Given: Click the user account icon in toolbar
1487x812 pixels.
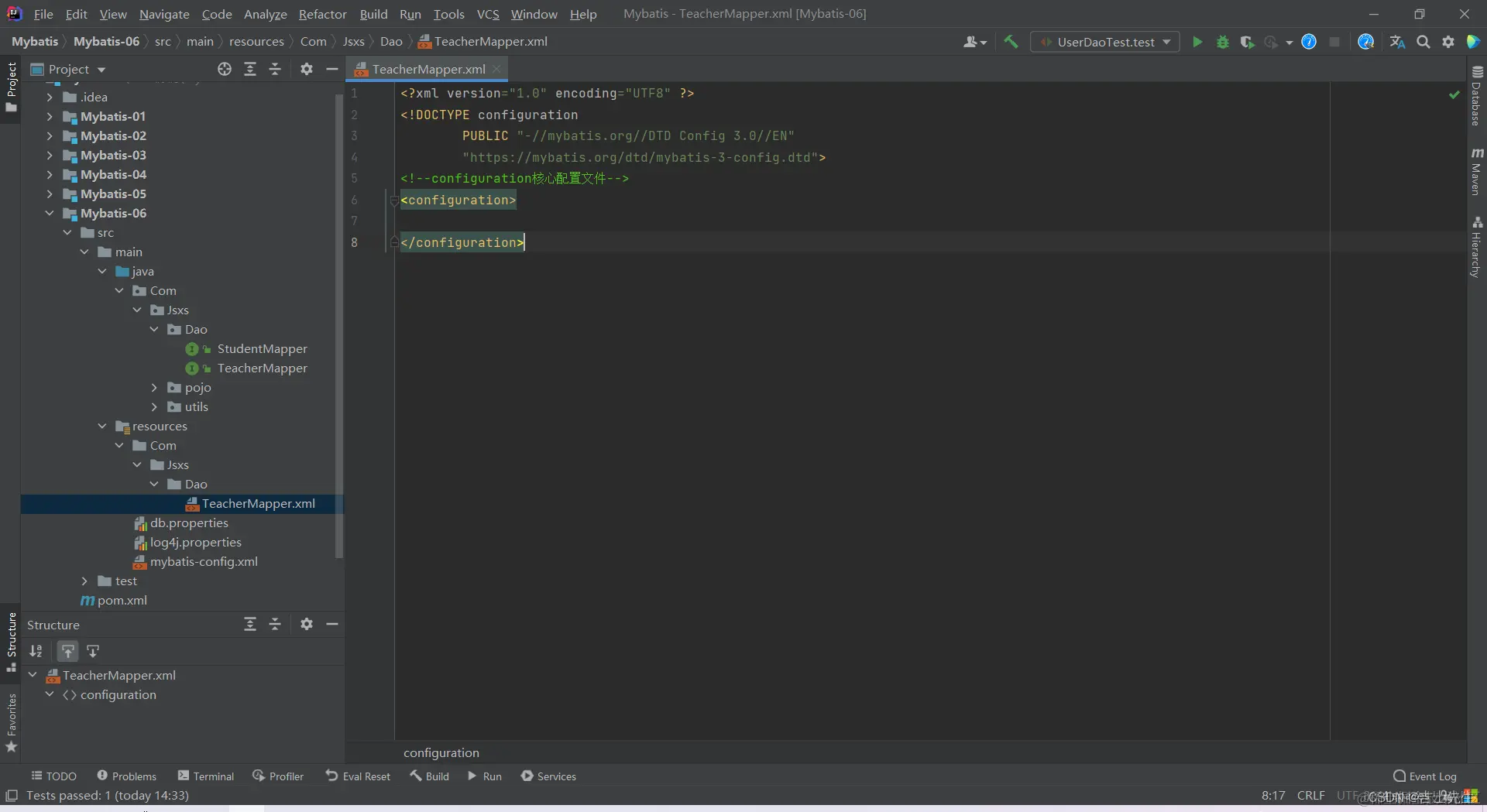Looking at the screenshot, I should coord(974,42).
